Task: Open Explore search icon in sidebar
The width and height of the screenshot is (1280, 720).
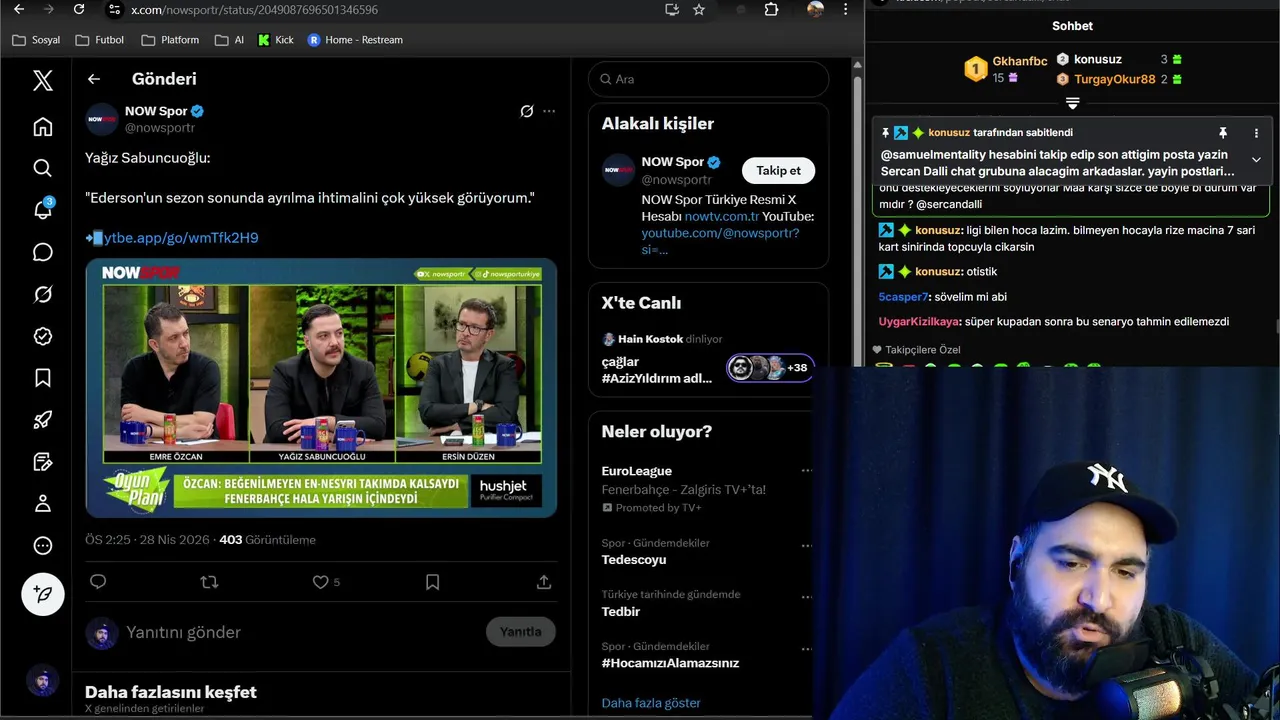Action: [42, 168]
